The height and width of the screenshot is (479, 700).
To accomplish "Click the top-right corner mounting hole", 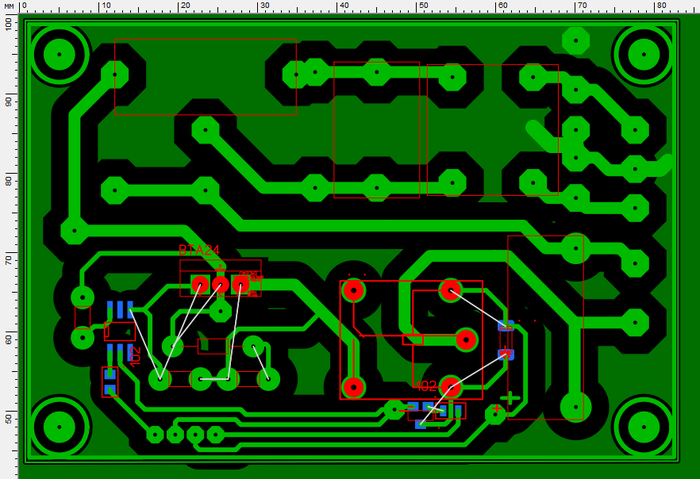I will point(643,54).
